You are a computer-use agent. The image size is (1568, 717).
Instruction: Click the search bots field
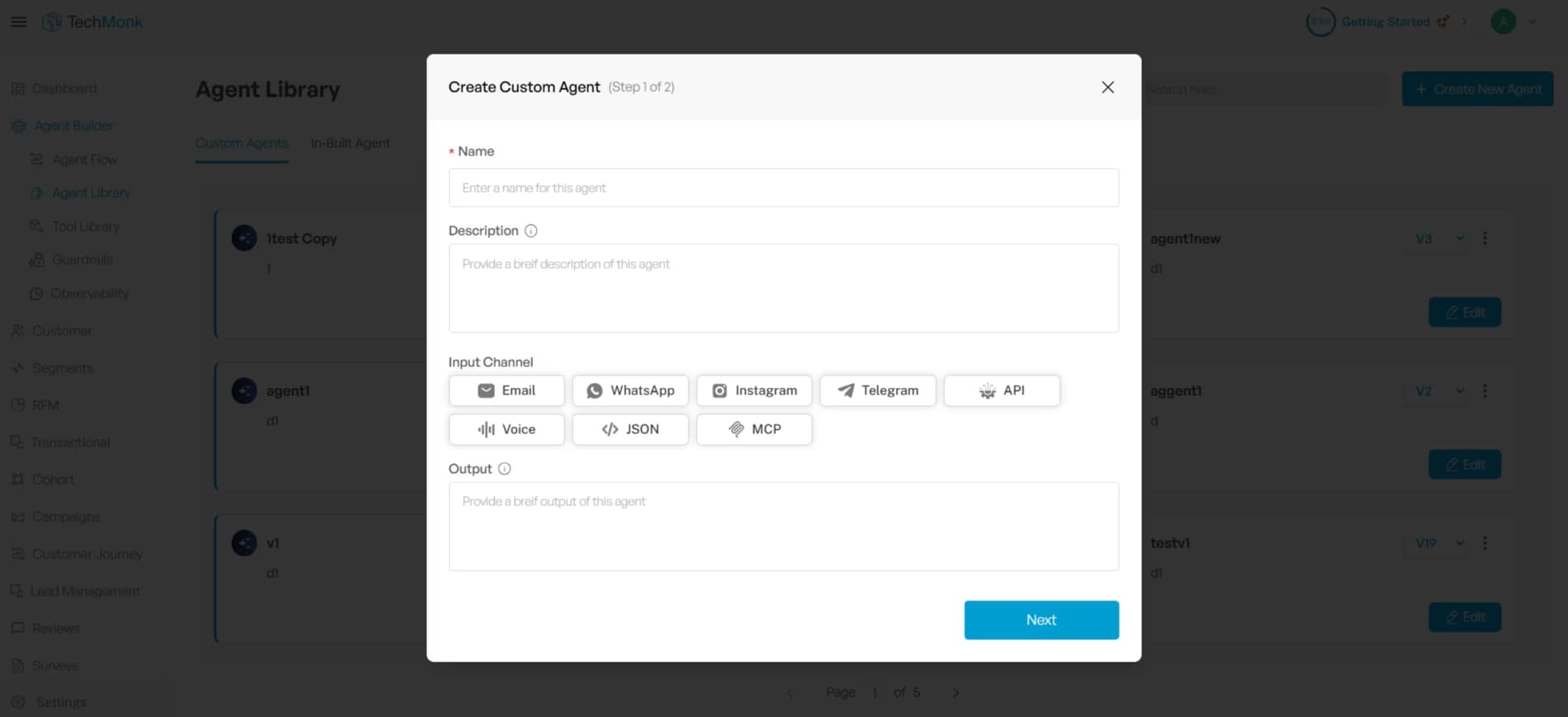click(1264, 88)
